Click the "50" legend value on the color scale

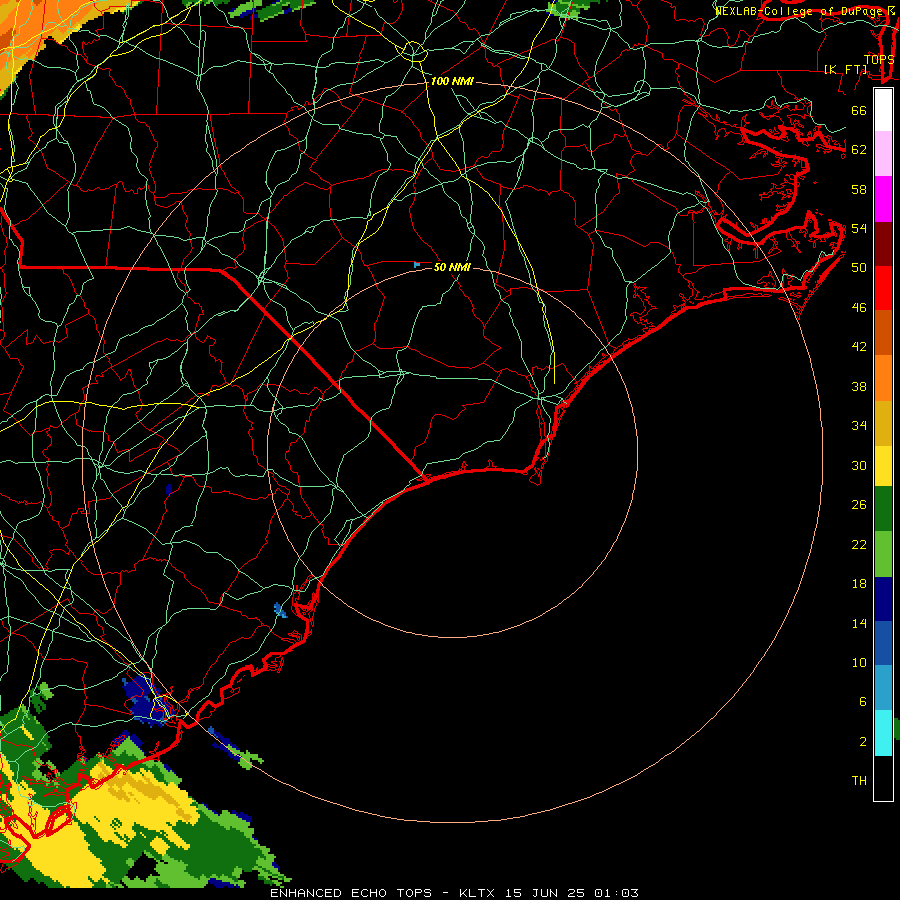click(859, 268)
